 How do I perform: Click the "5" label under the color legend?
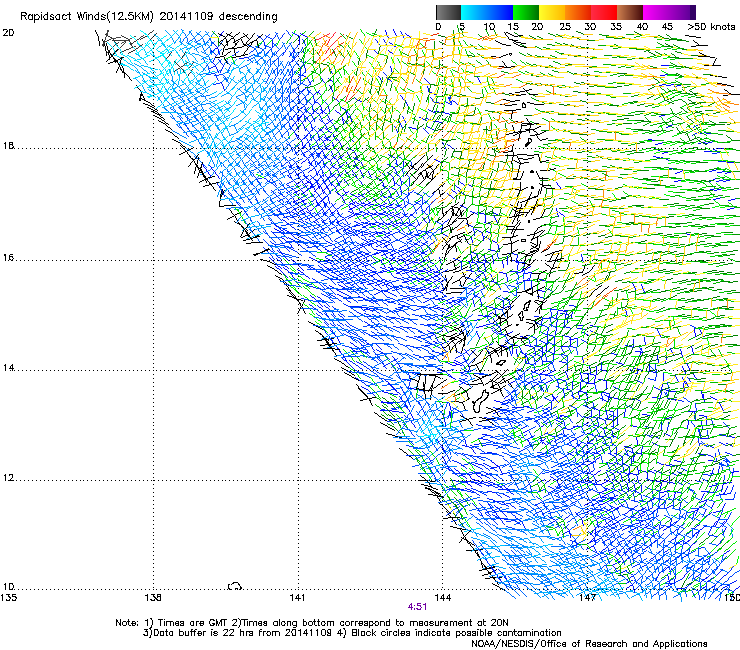pos(462,27)
